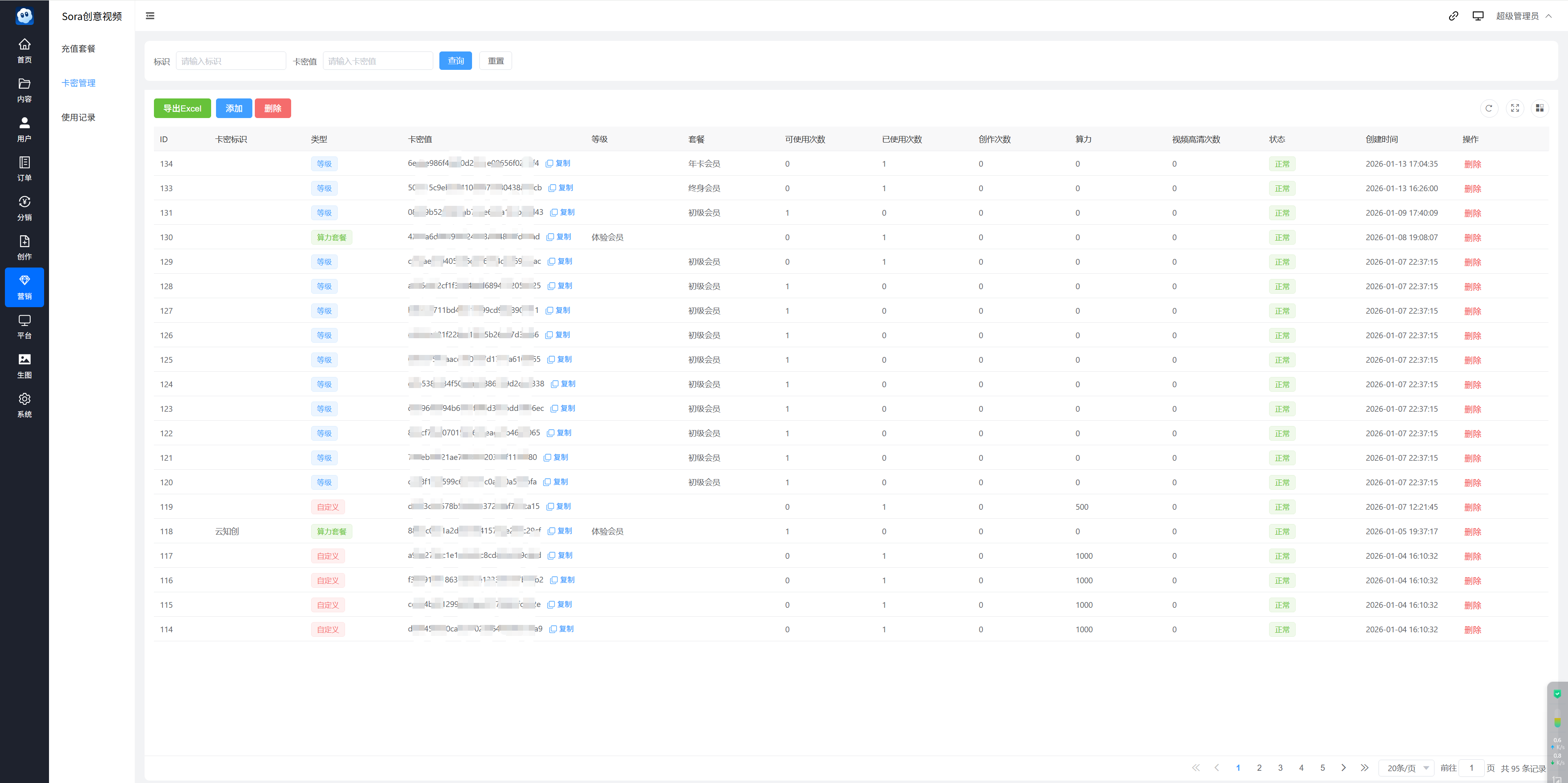Click the link icon in header
Screen dimensions: 1568x783
pyautogui.click(x=1453, y=16)
